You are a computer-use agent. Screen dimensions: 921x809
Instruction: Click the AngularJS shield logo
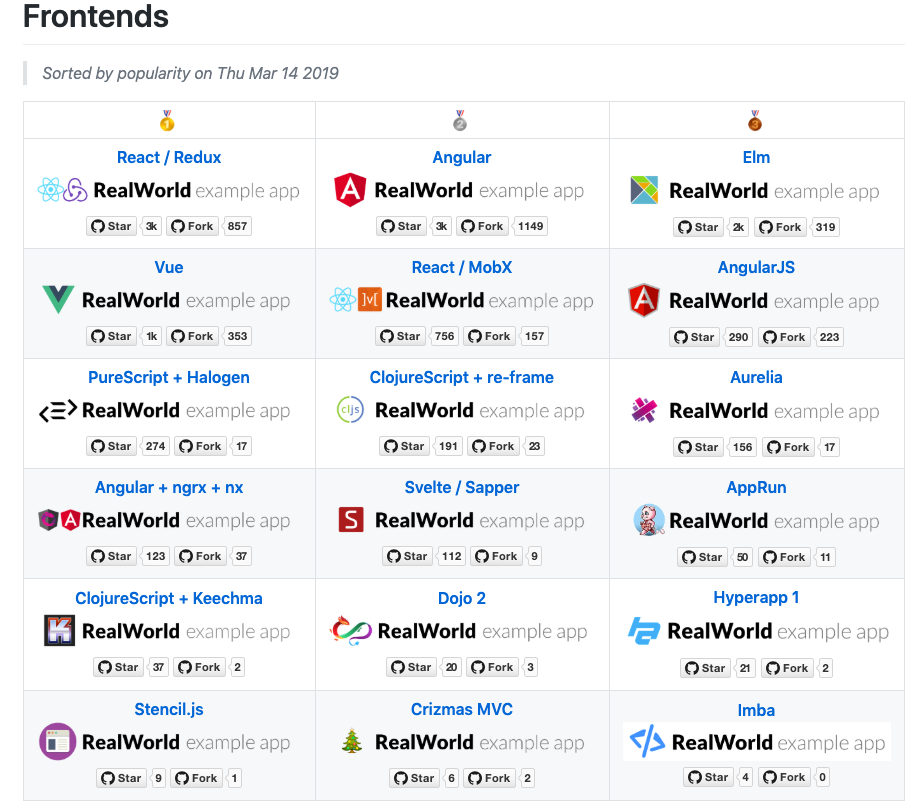pos(644,300)
